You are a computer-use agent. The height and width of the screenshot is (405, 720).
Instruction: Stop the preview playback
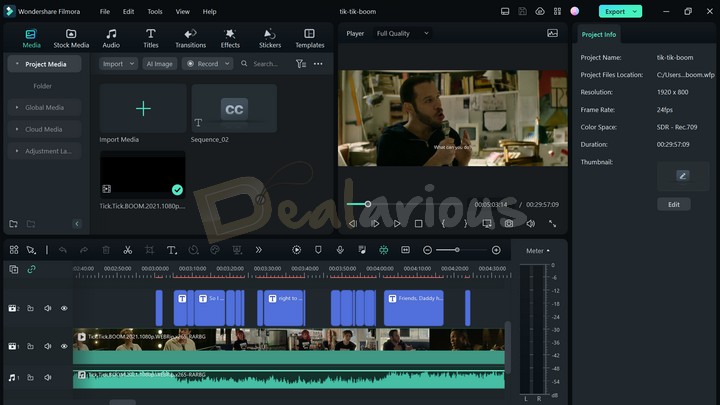[418, 224]
